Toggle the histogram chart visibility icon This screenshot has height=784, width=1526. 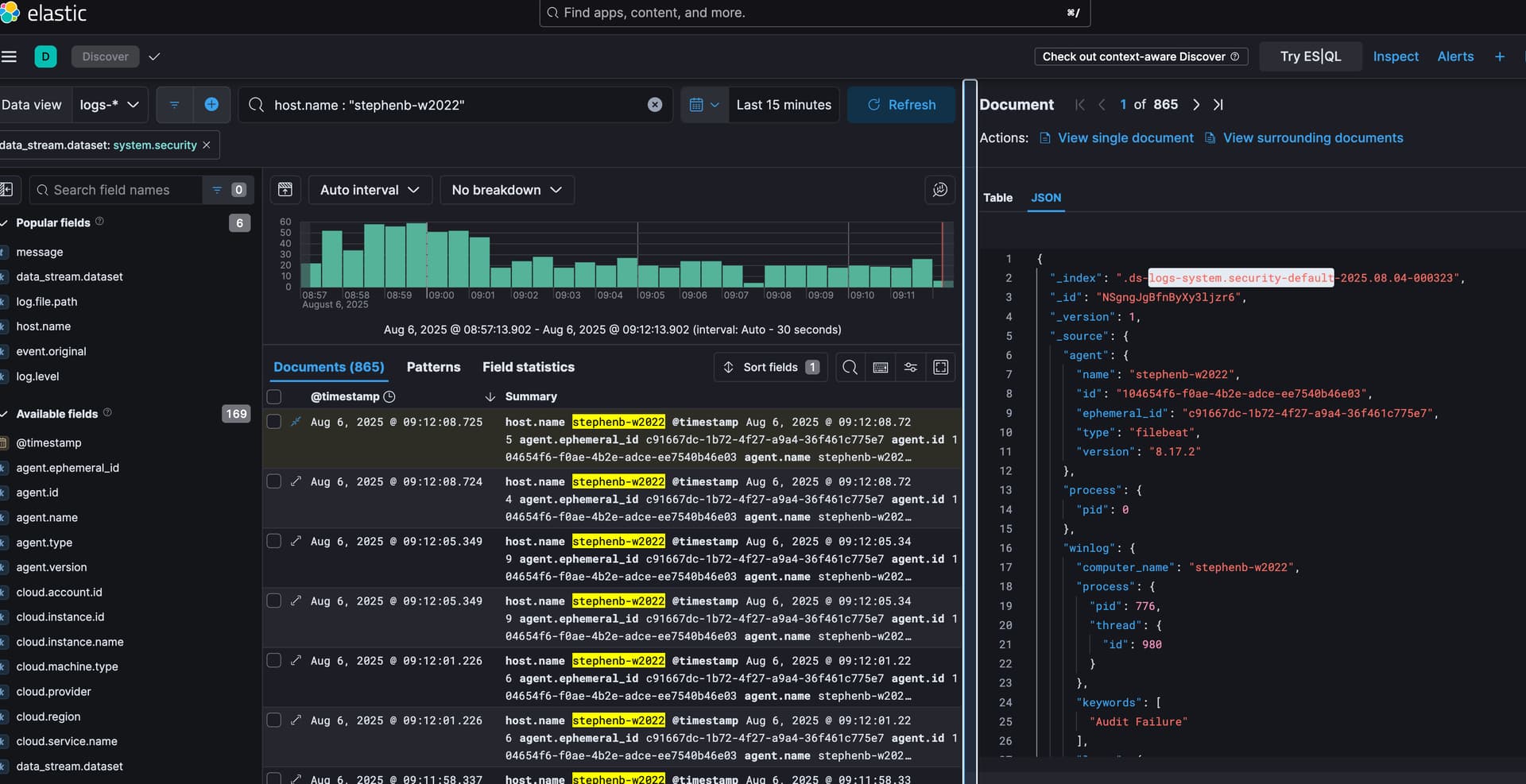285,190
